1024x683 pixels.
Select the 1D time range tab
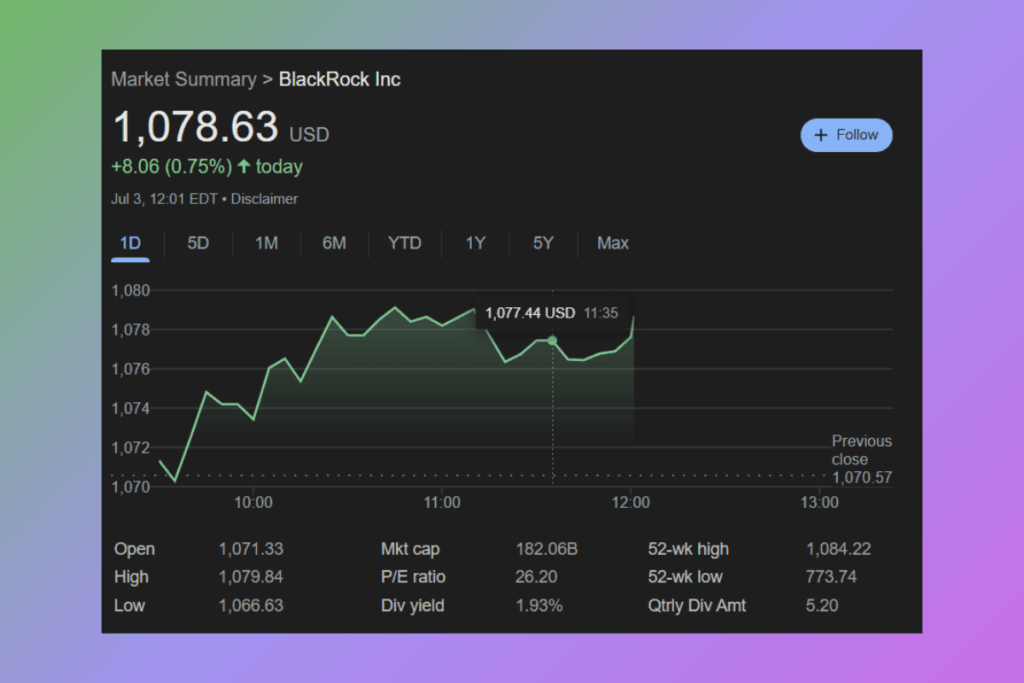coord(130,243)
